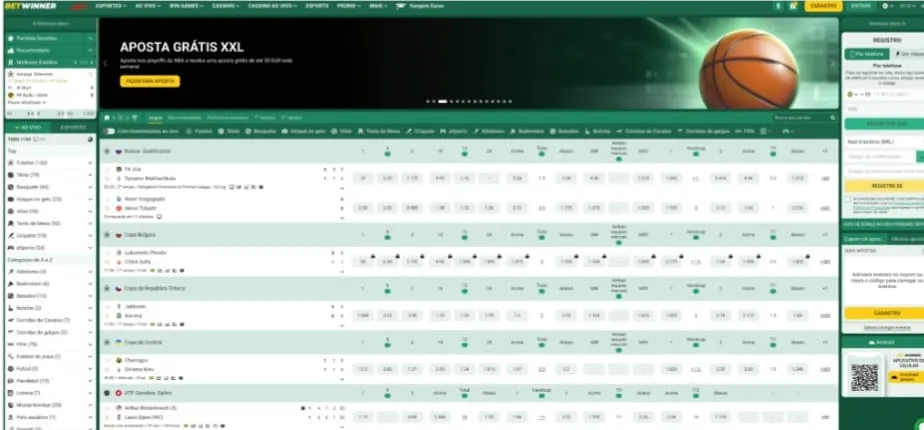The width and height of the screenshot is (924, 430).
Task: Select the first banner pagination dot
Action: pyautogui.click(x=428, y=101)
